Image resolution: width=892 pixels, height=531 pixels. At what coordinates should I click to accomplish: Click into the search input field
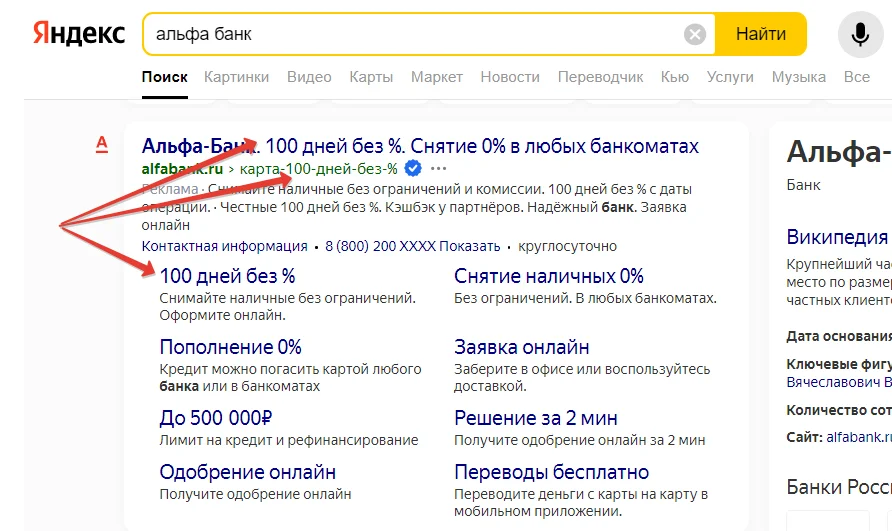(x=410, y=35)
